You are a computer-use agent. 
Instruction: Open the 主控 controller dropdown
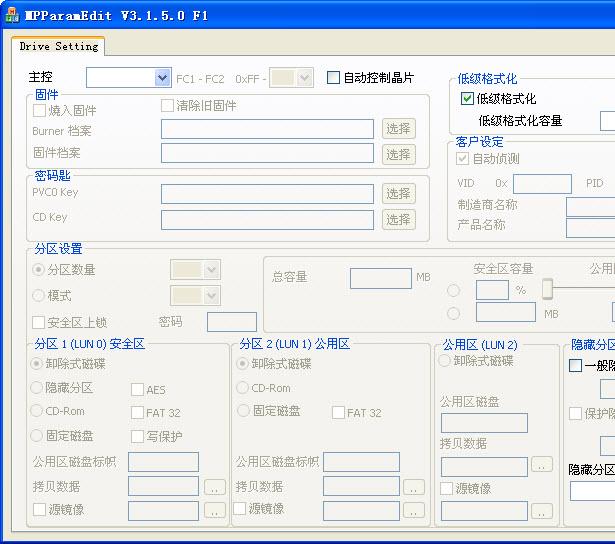(162, 78)
